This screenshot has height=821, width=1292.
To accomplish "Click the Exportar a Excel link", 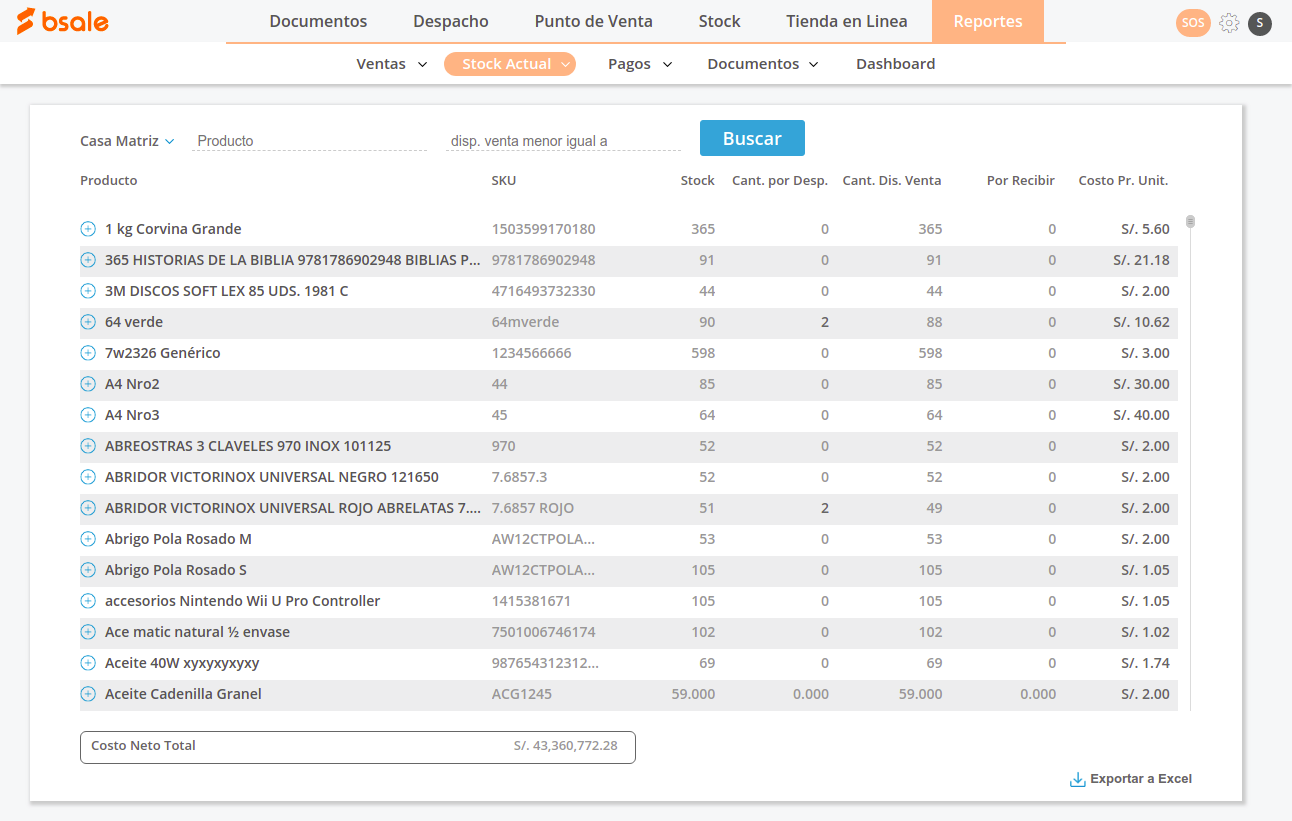I will 1140,778.
